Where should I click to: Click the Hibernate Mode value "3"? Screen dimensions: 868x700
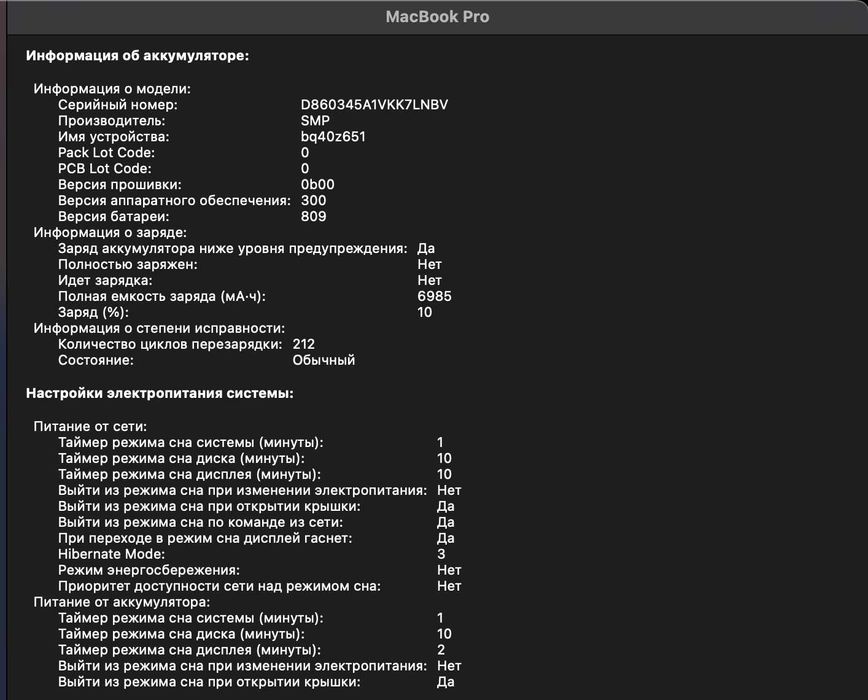pyautogui.click(x=441, y=554)
